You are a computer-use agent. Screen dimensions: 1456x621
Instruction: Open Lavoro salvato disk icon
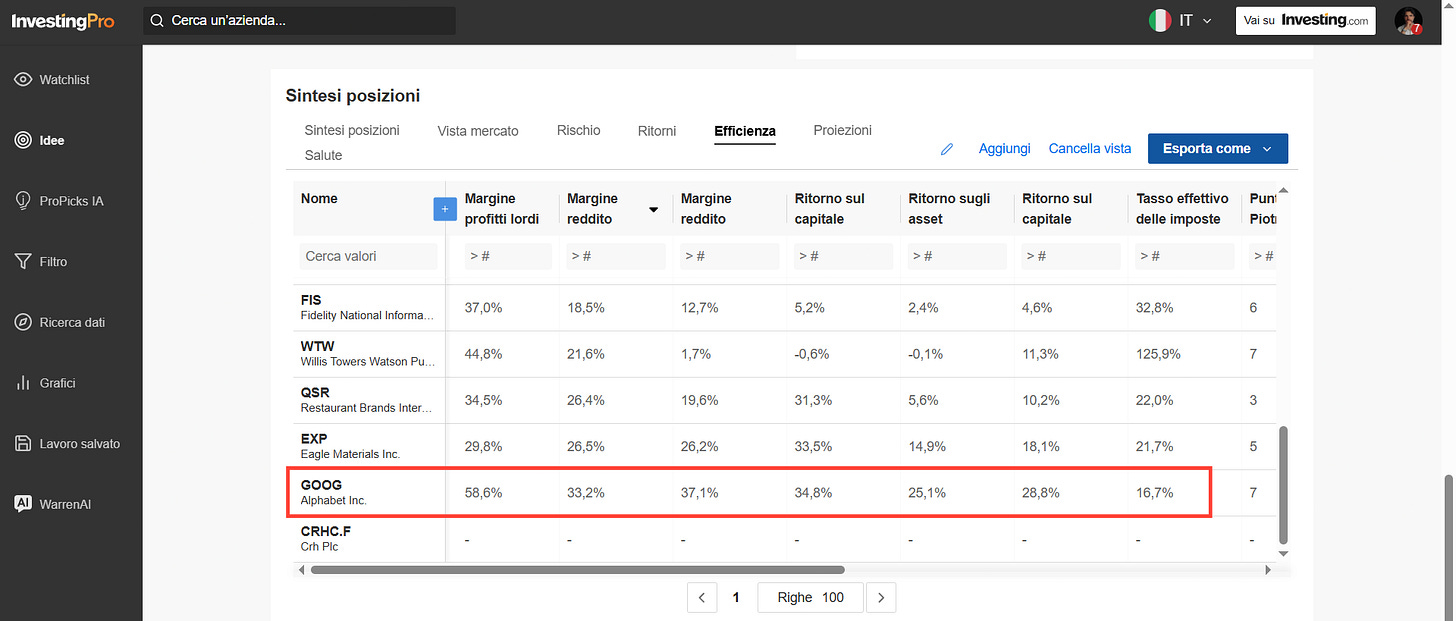click(x=23, y=443)
